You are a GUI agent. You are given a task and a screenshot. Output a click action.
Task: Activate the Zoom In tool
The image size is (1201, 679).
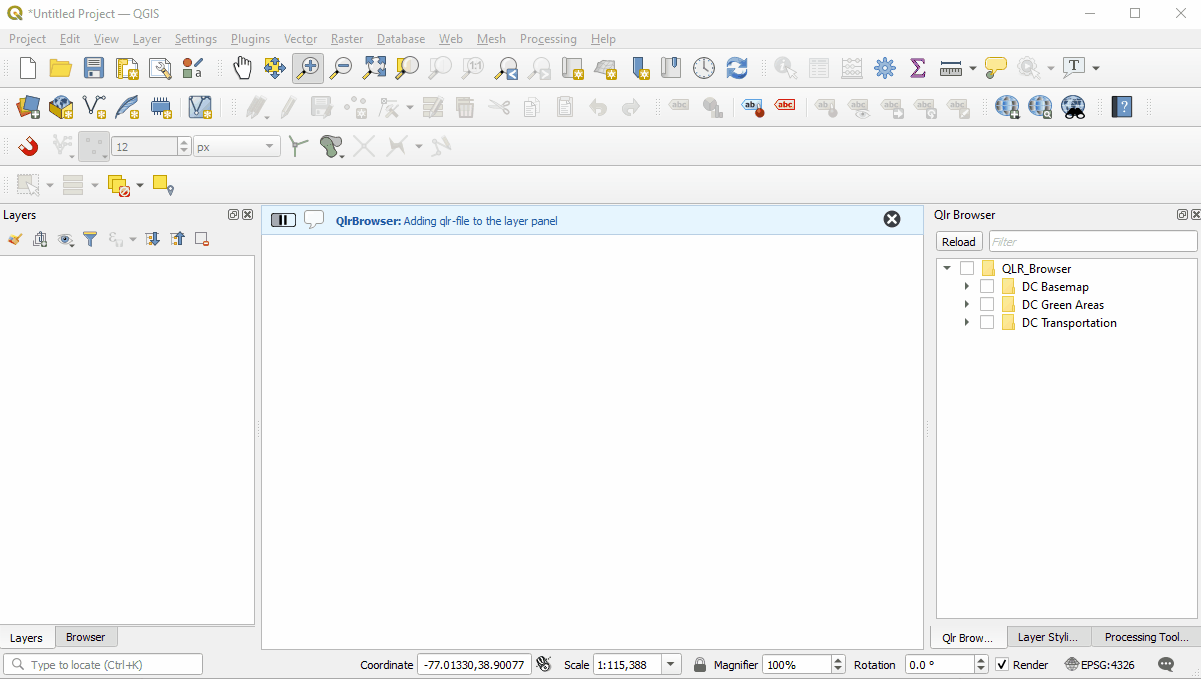click(307, 68)
